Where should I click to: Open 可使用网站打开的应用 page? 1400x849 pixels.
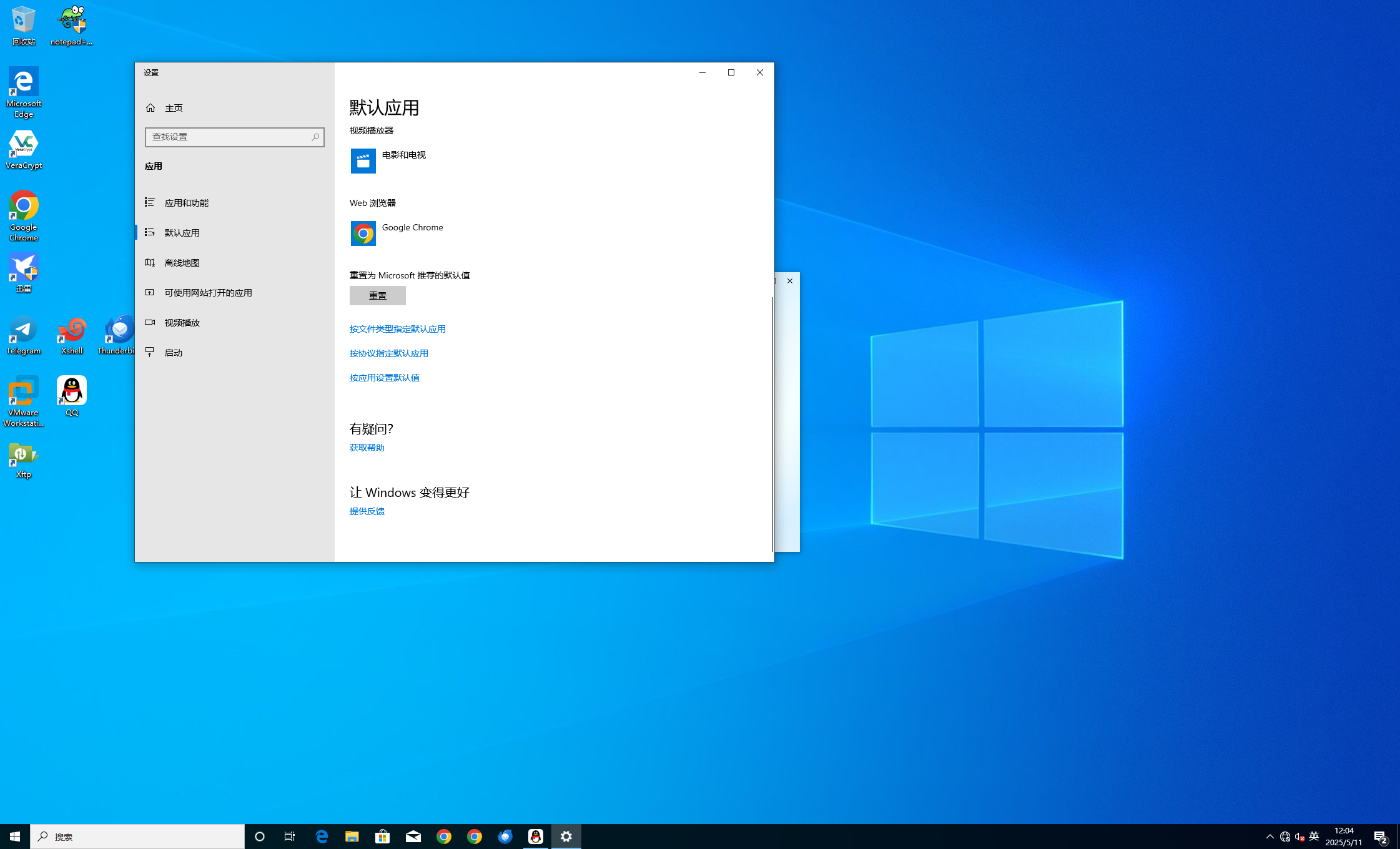(235, 292)
